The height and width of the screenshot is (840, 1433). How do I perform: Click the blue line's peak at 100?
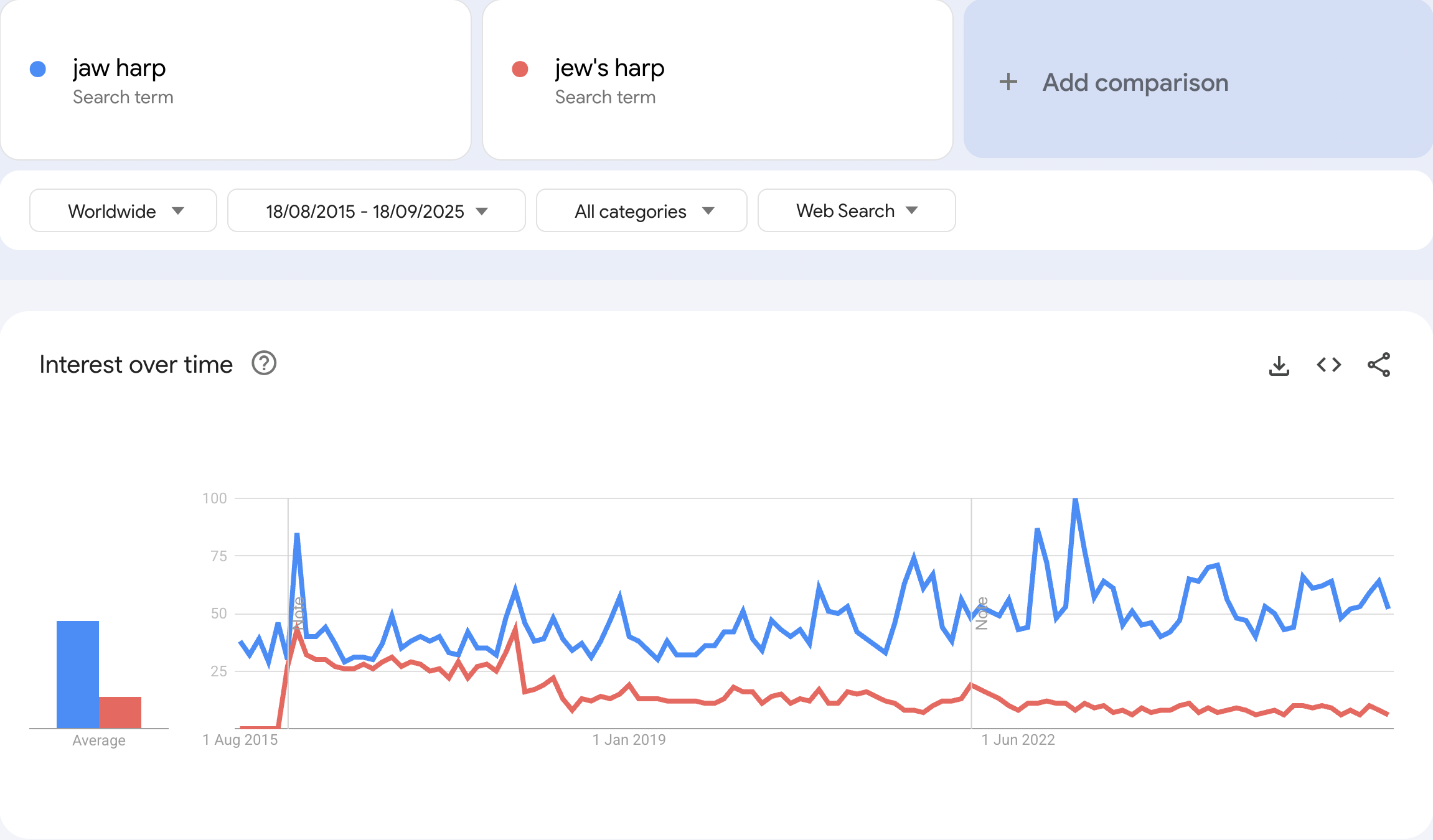1075,500
